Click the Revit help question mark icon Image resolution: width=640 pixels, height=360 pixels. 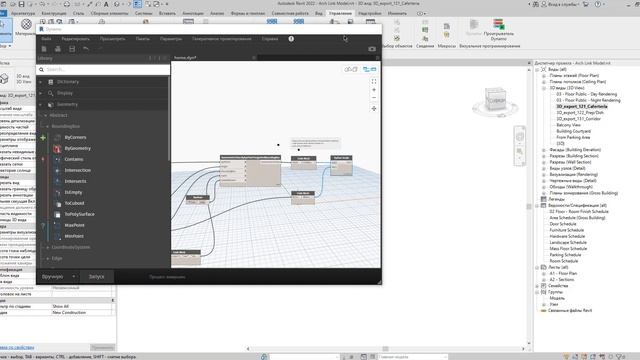pyautogui.click(x=598, y=4)
